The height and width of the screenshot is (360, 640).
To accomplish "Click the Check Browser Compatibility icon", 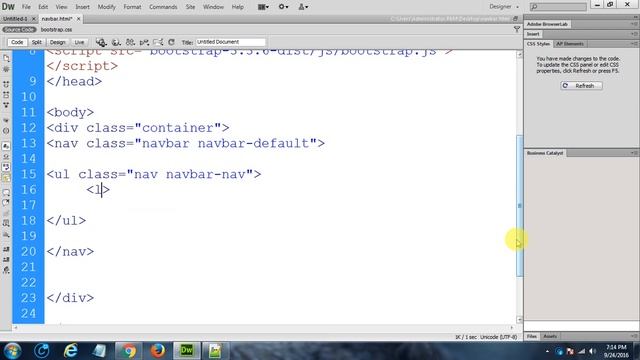I will click(158, 42).
